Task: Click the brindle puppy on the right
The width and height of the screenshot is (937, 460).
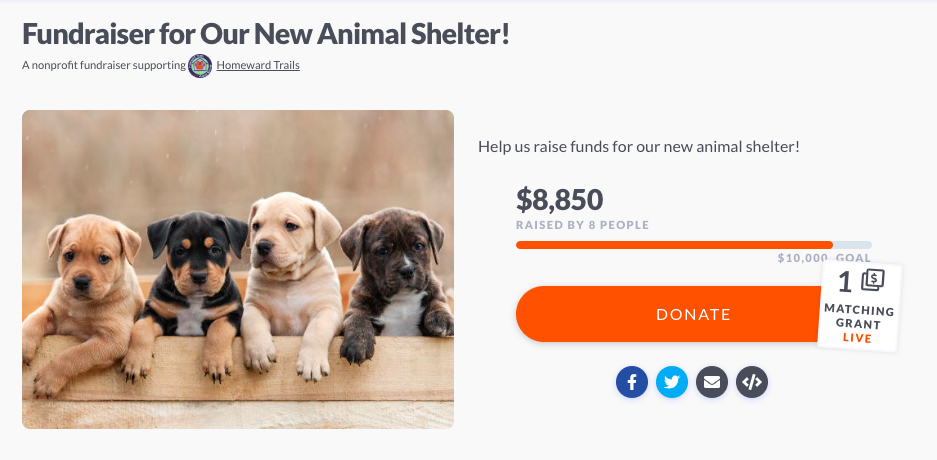Action: pyautogui.click(x=397, y=281)
